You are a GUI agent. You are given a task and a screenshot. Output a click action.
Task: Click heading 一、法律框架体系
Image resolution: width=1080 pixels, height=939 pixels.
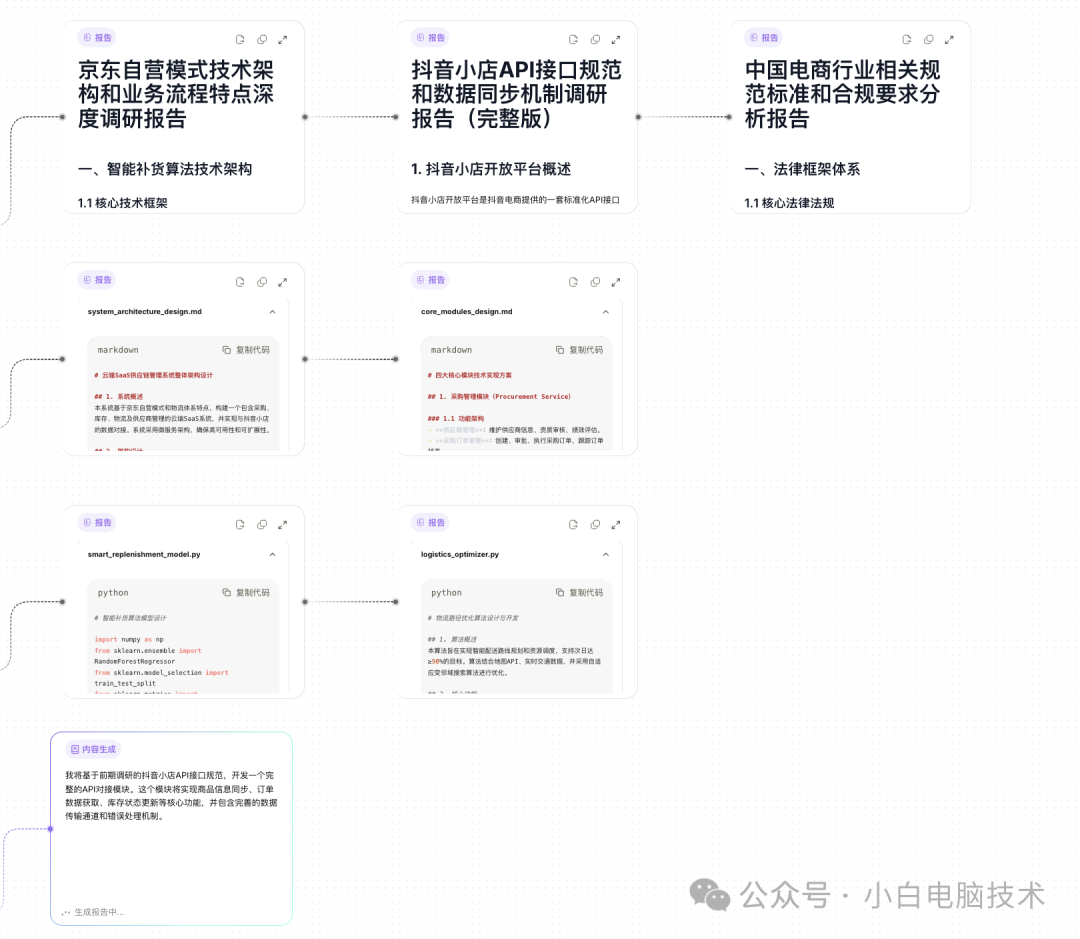(802, 169)
